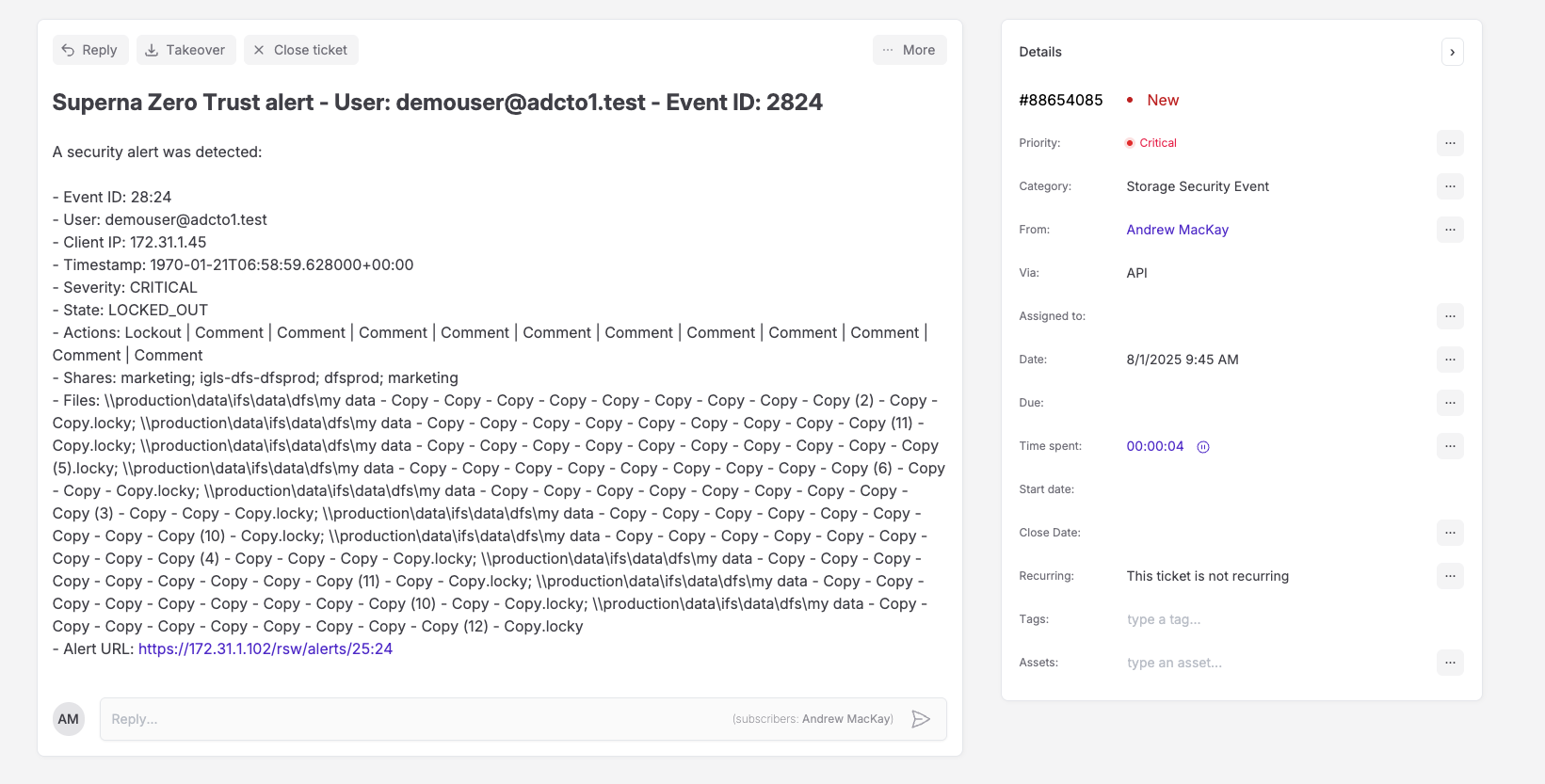Close the ticket with Close ticket button

click(x=301, y=50)
